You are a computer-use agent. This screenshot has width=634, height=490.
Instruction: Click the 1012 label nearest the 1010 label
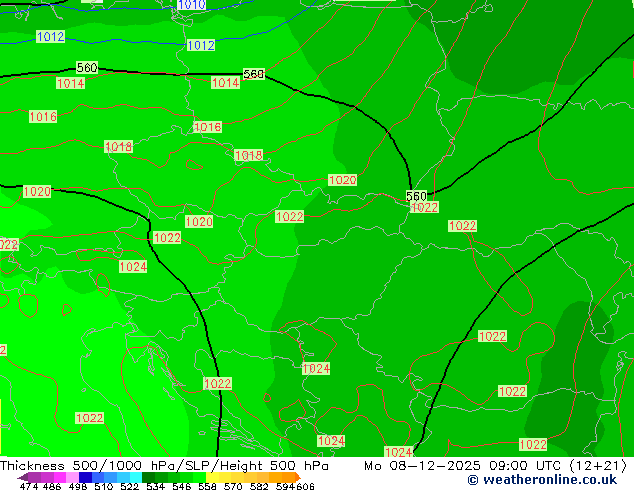pyautogui.click(x=201, y=45)
